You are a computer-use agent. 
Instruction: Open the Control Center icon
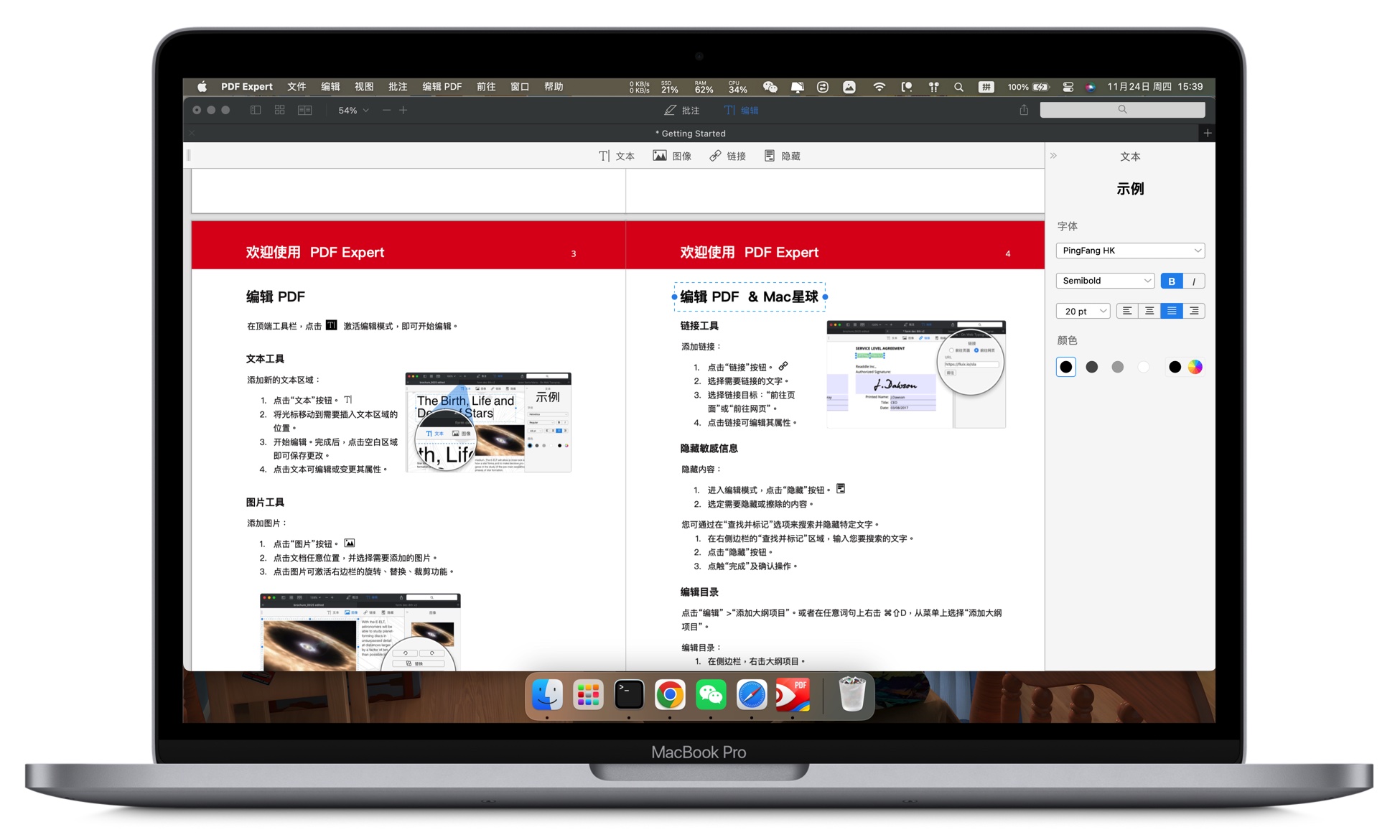[x=1068, y=87]
